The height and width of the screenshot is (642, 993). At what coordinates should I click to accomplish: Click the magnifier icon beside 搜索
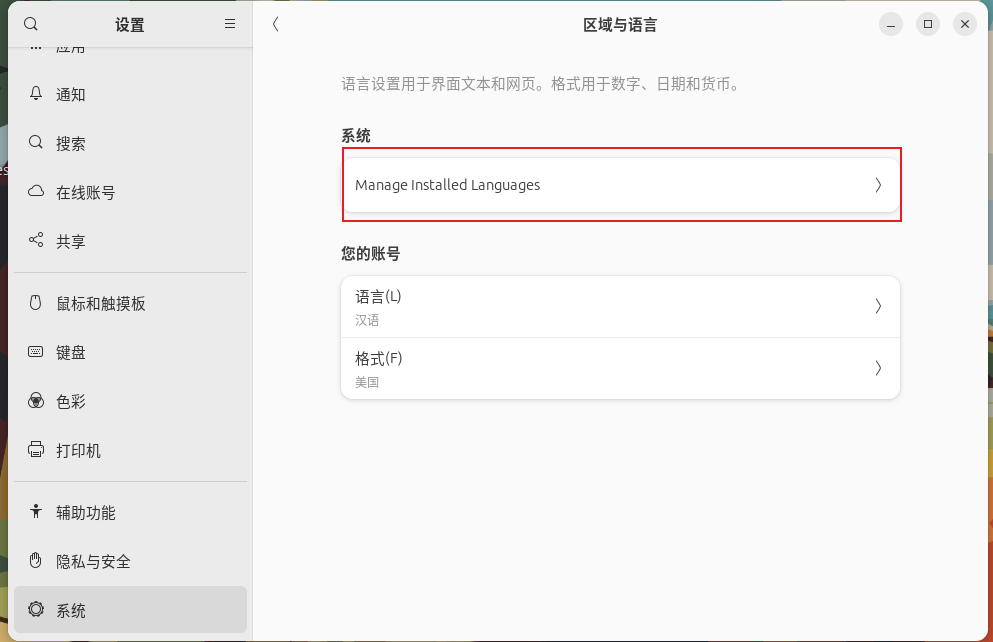pyautogui.click(x=36, y=143)
